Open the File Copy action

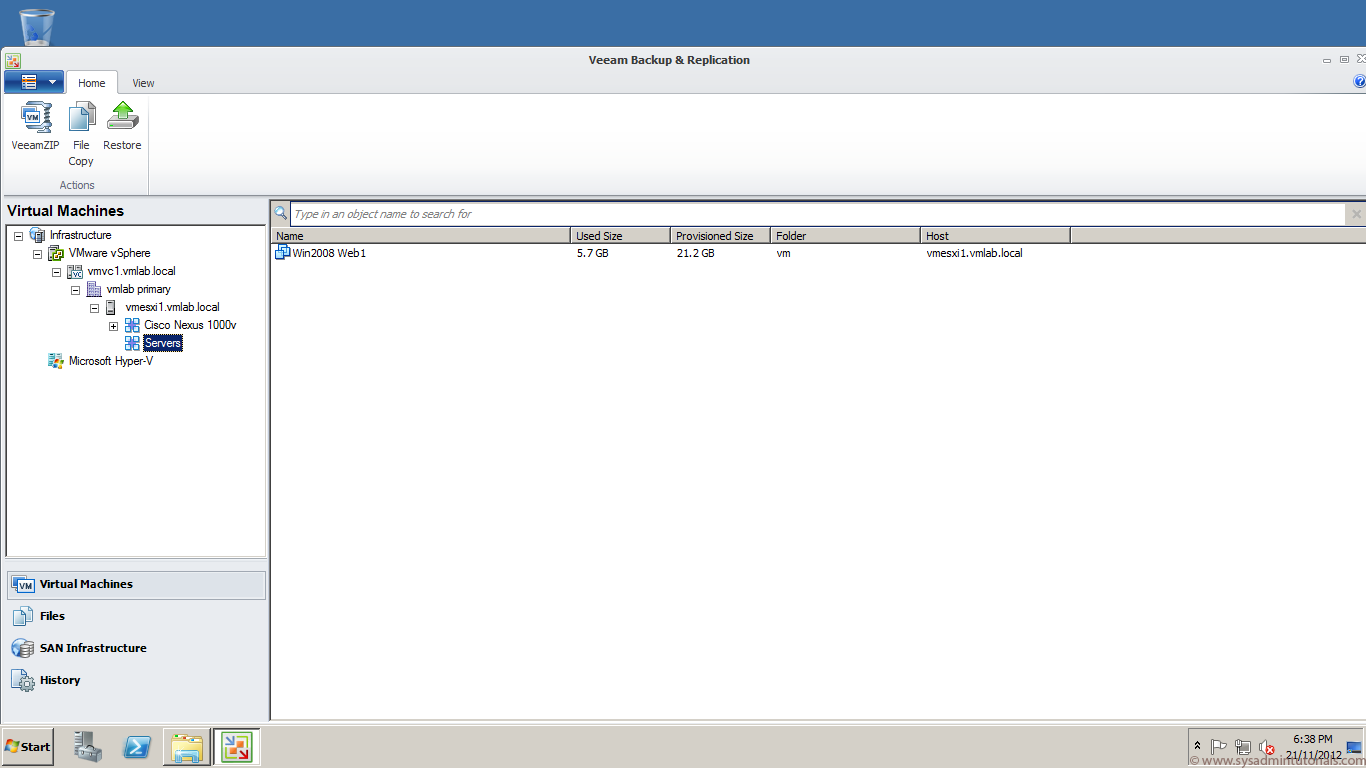[81, 134]
